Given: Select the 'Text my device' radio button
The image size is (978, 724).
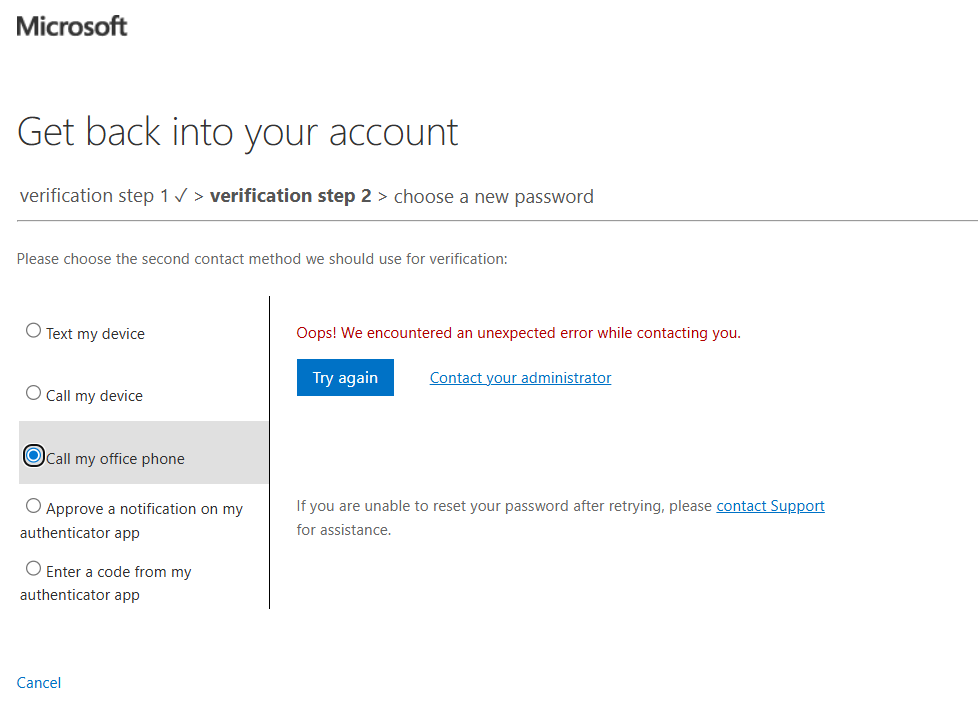Looking at the screenshot, I should [x=34, y=331].
